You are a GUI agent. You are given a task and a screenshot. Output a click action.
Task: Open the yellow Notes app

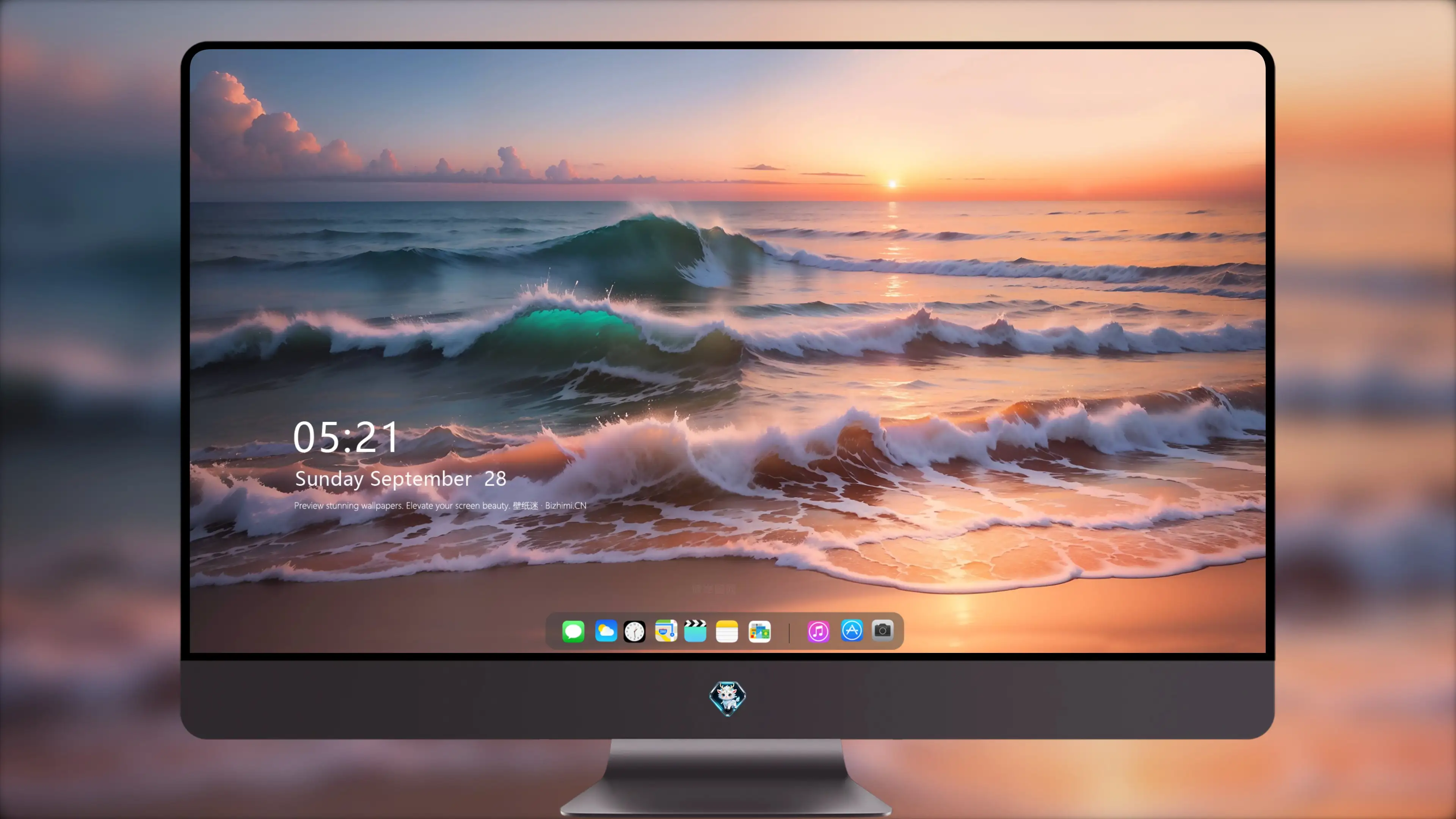(727, 631)
